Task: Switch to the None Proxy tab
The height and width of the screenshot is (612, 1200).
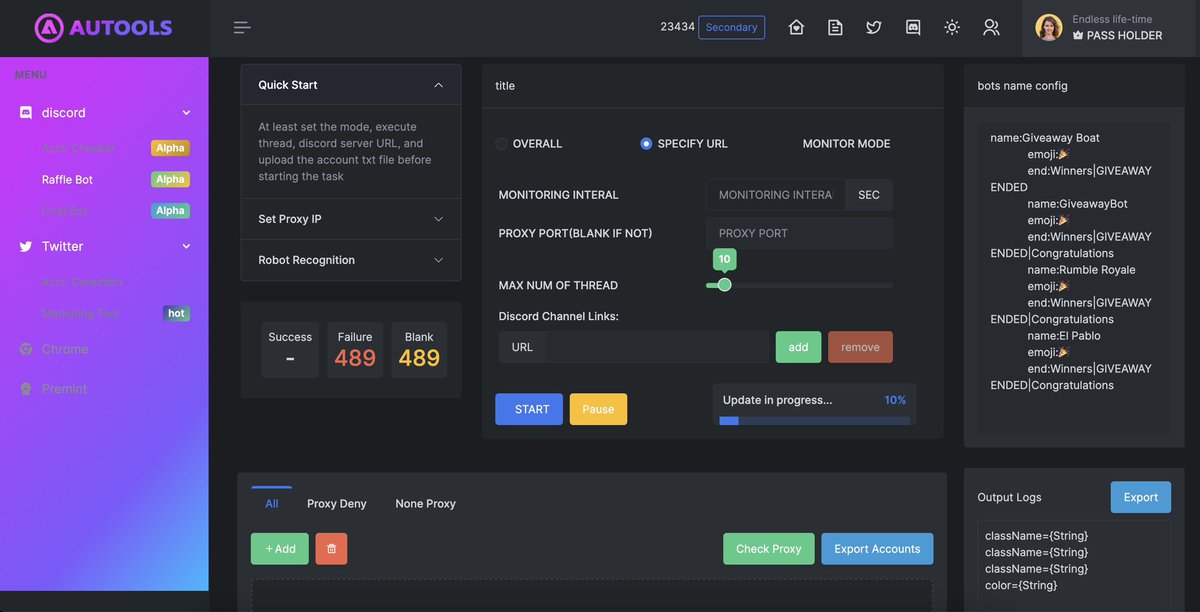Action: point(425,504)
